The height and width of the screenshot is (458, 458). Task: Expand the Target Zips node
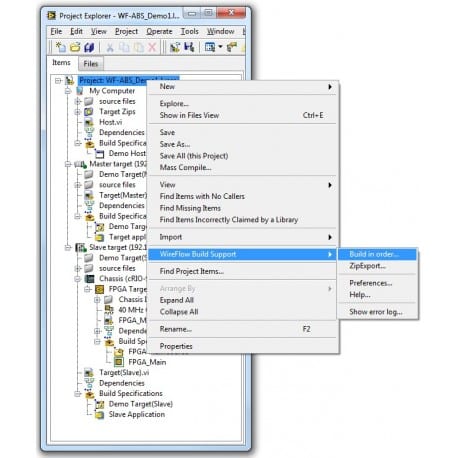click(x=78, y=112)
